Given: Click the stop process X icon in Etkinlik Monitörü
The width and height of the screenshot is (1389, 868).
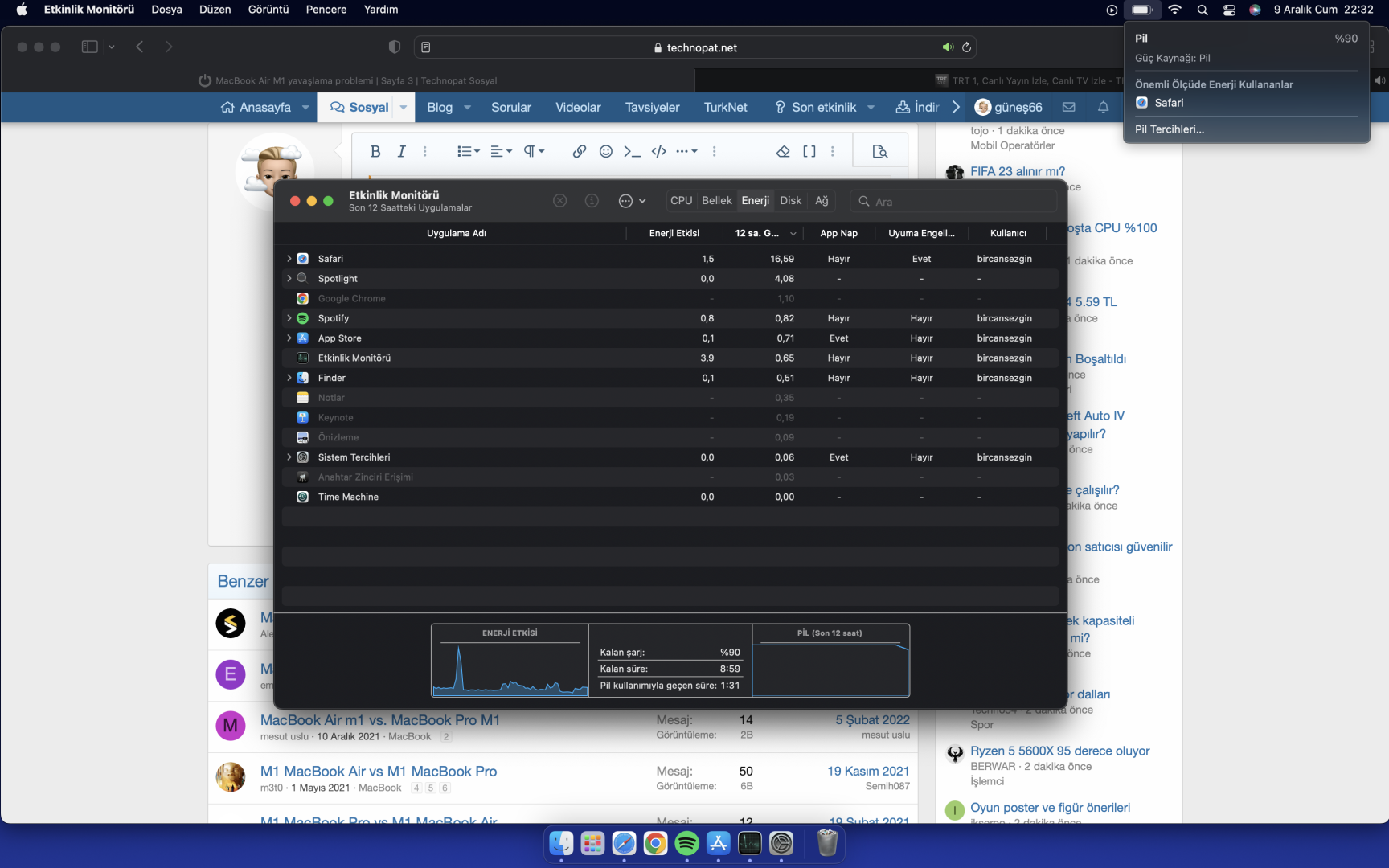Looking at the screenshot, I should [x=560, y=201].
